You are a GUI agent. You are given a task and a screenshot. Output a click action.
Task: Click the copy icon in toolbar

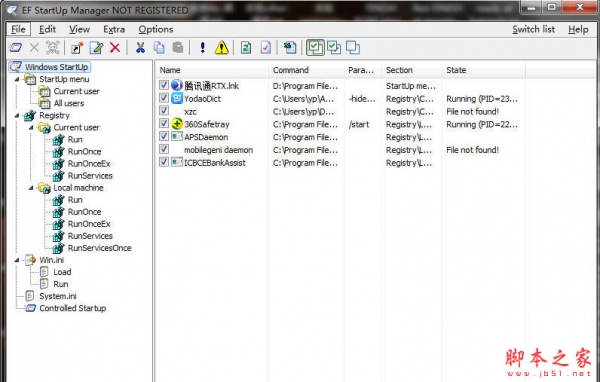tap(159, 48)
